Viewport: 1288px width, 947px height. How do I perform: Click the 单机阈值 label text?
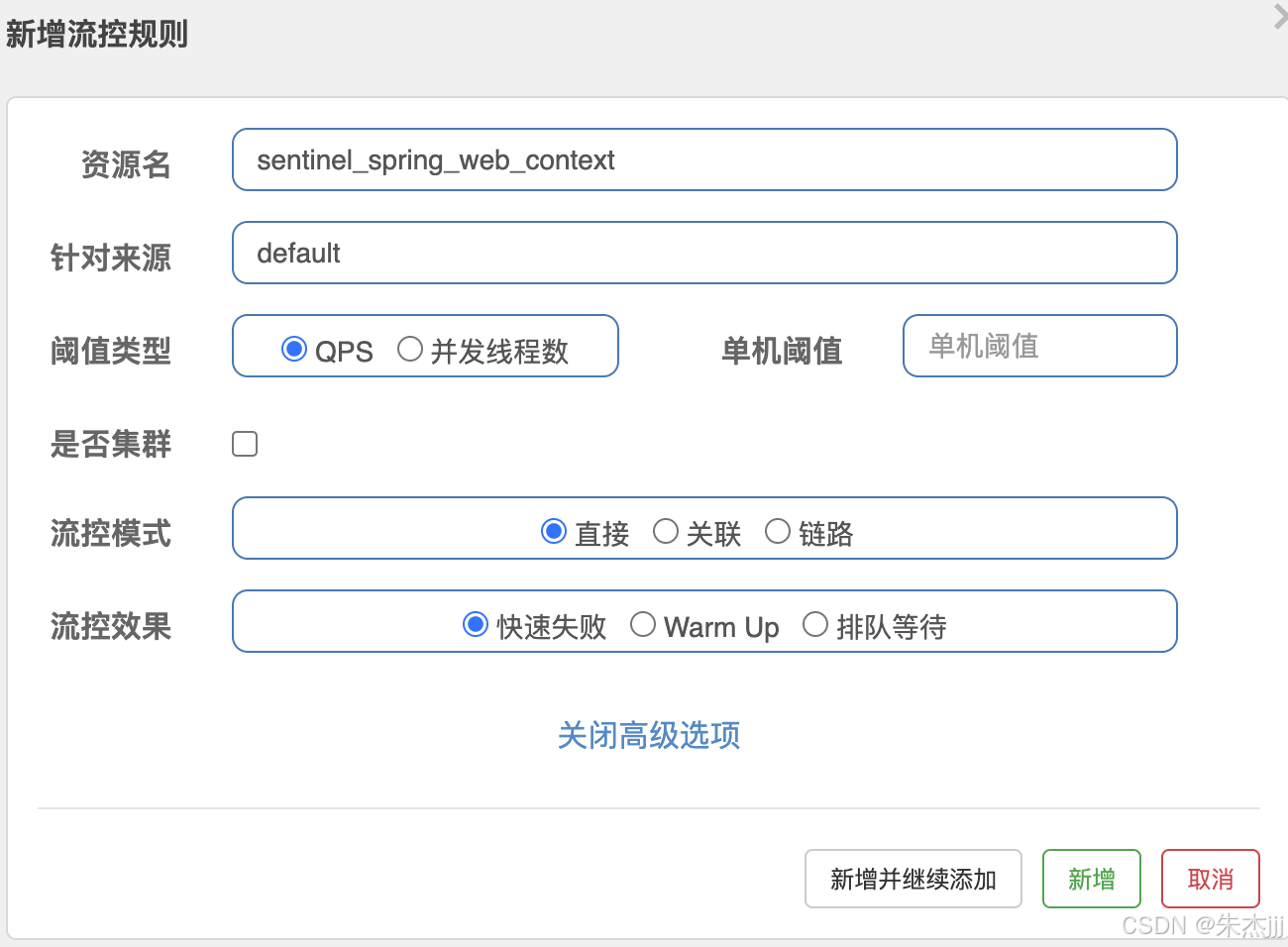782,350
